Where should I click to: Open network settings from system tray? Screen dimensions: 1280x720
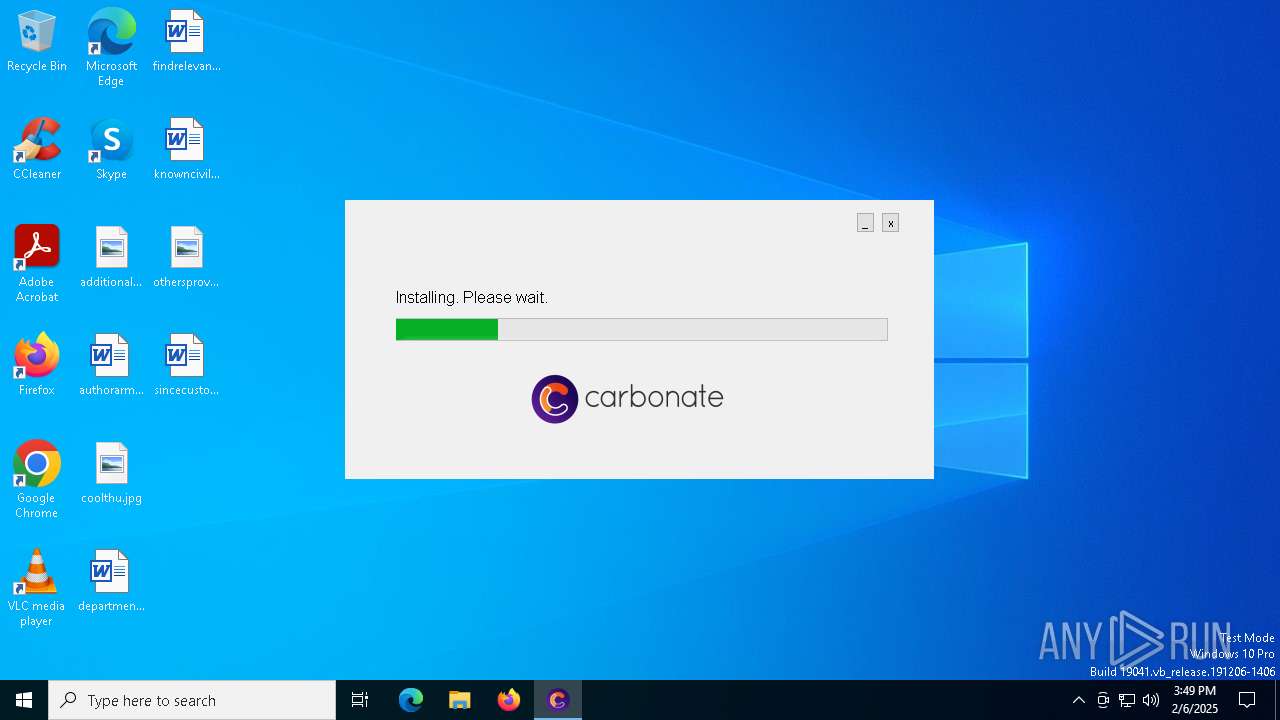1127,700
